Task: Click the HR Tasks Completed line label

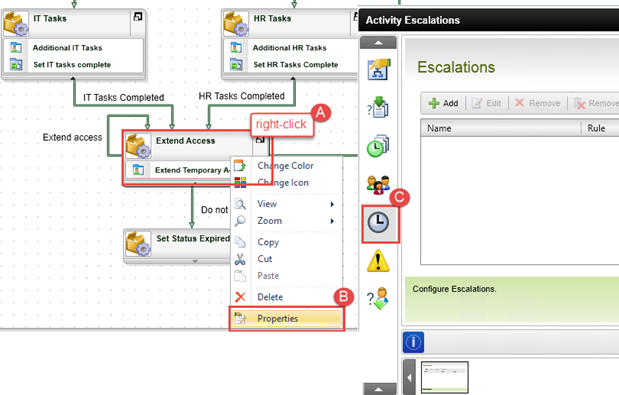Action: tap(242, 96)
